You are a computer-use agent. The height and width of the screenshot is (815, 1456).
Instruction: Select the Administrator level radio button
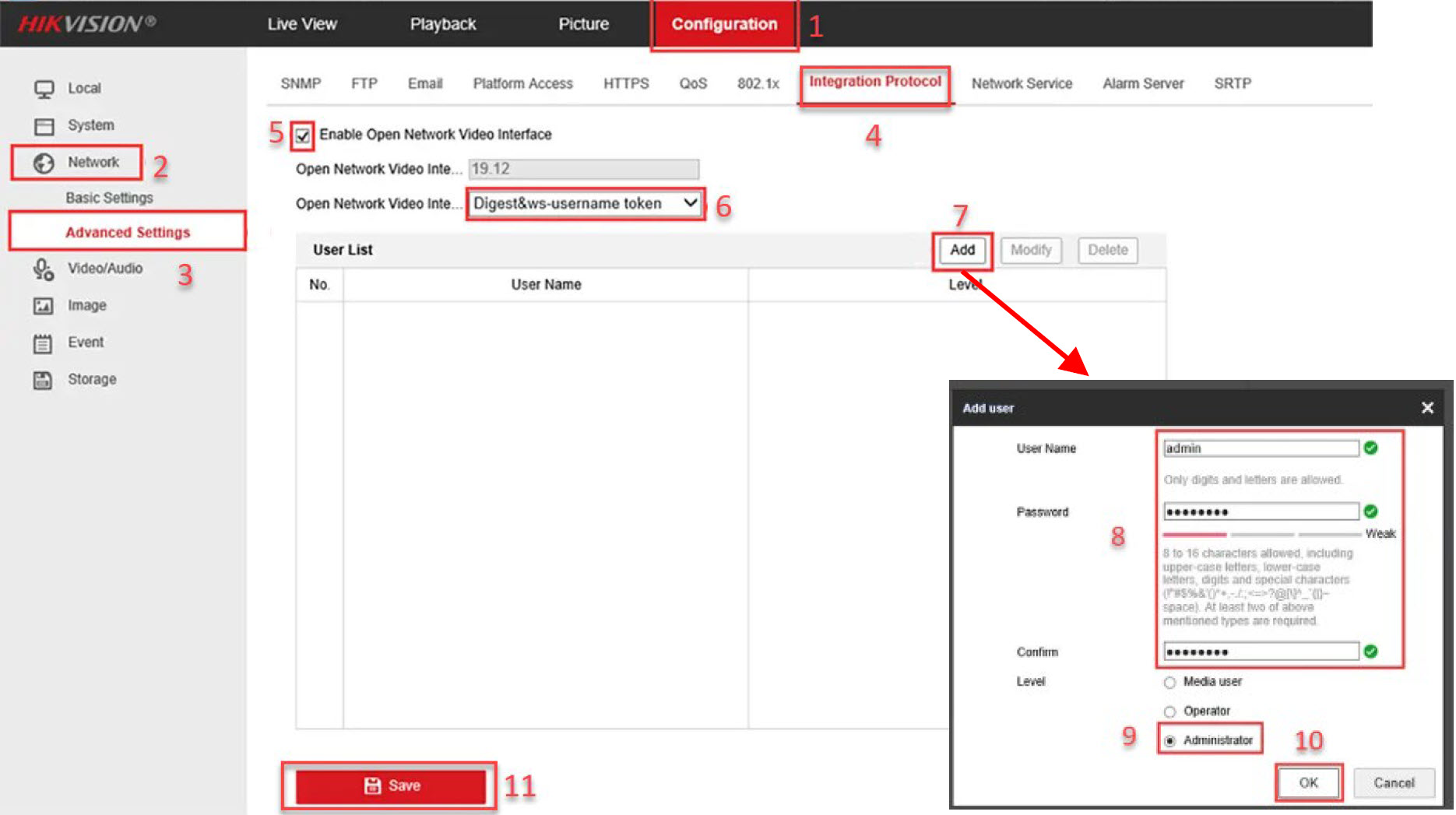(1169, 741)
